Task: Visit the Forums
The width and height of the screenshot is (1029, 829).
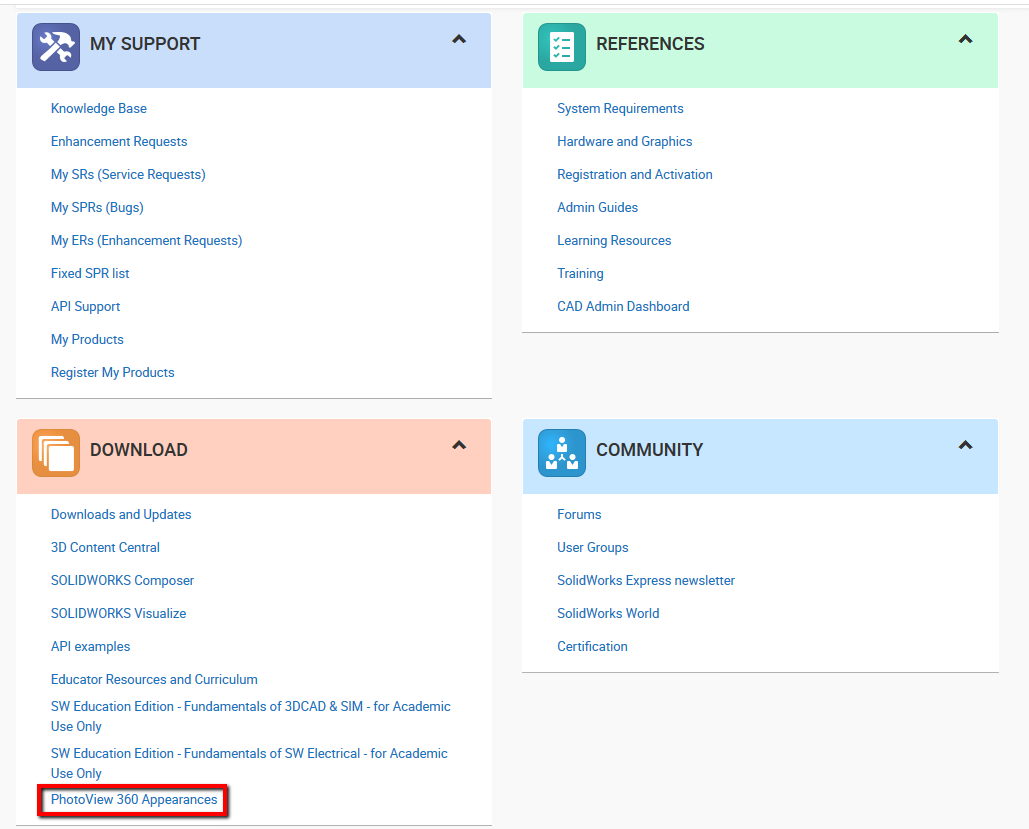Action: [x=579, y=515]
